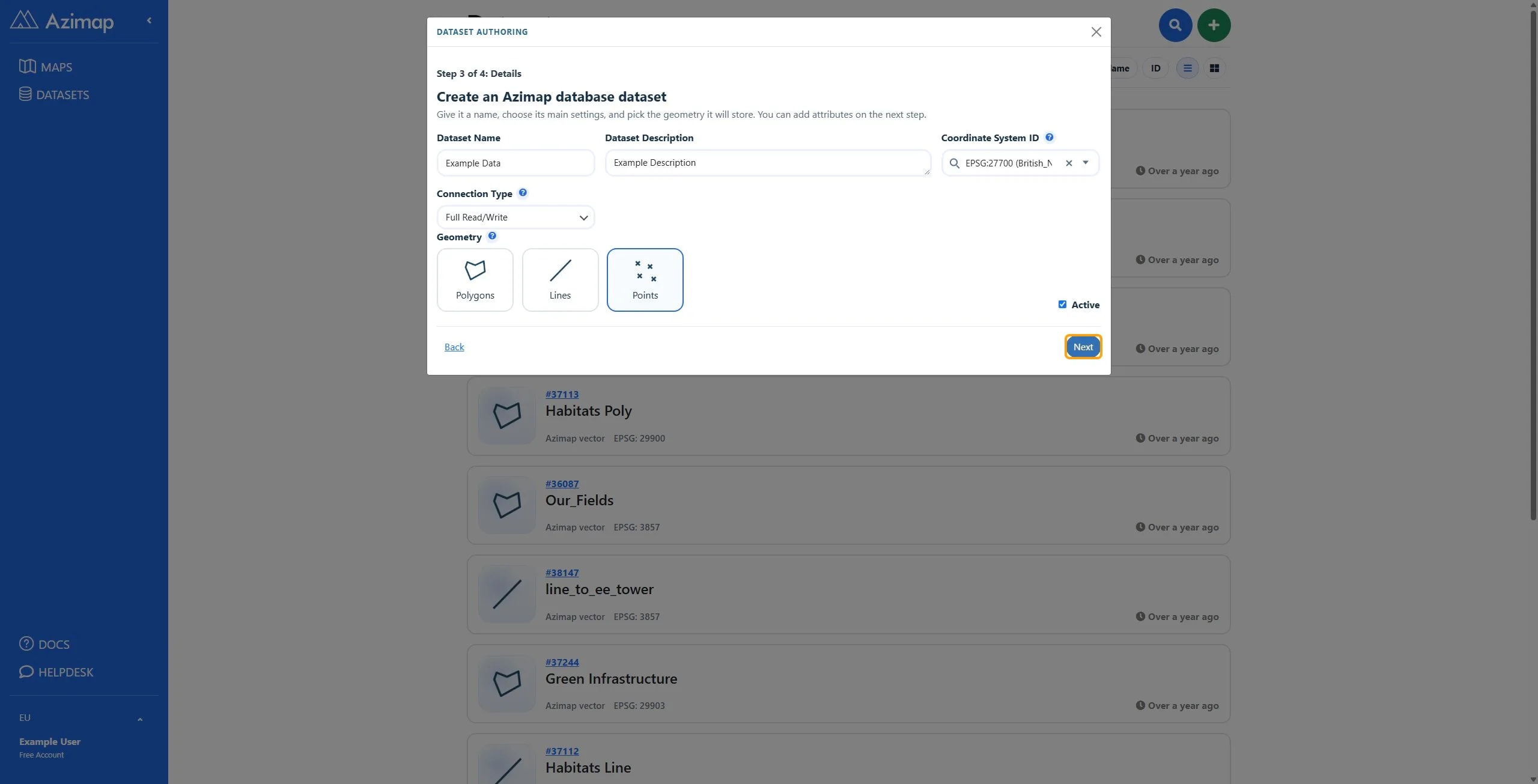Click the Our_Fields polygon icon
This screenshot has height=784, width=1538.
506,505
